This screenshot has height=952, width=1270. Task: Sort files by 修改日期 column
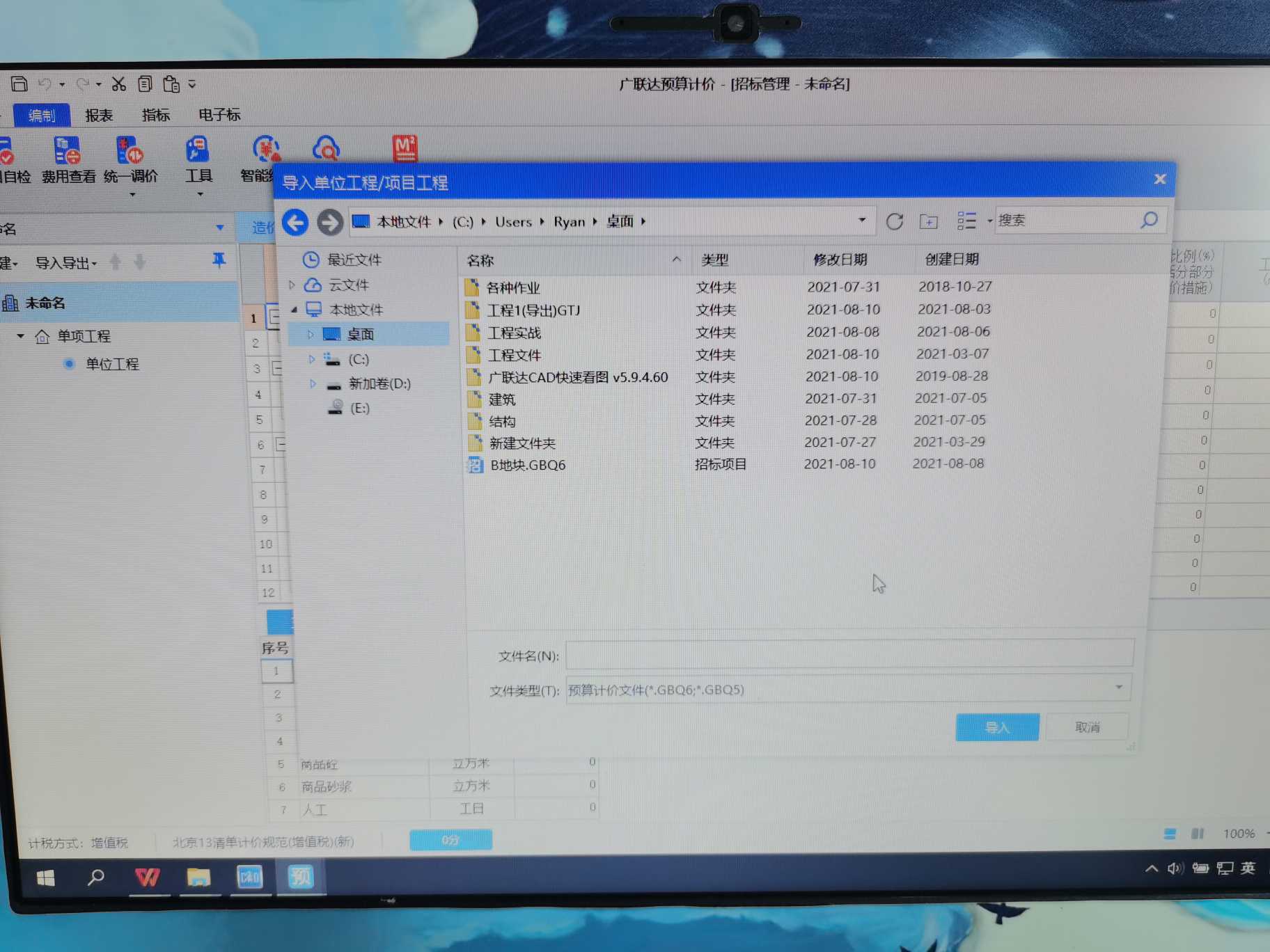point(840,260)
